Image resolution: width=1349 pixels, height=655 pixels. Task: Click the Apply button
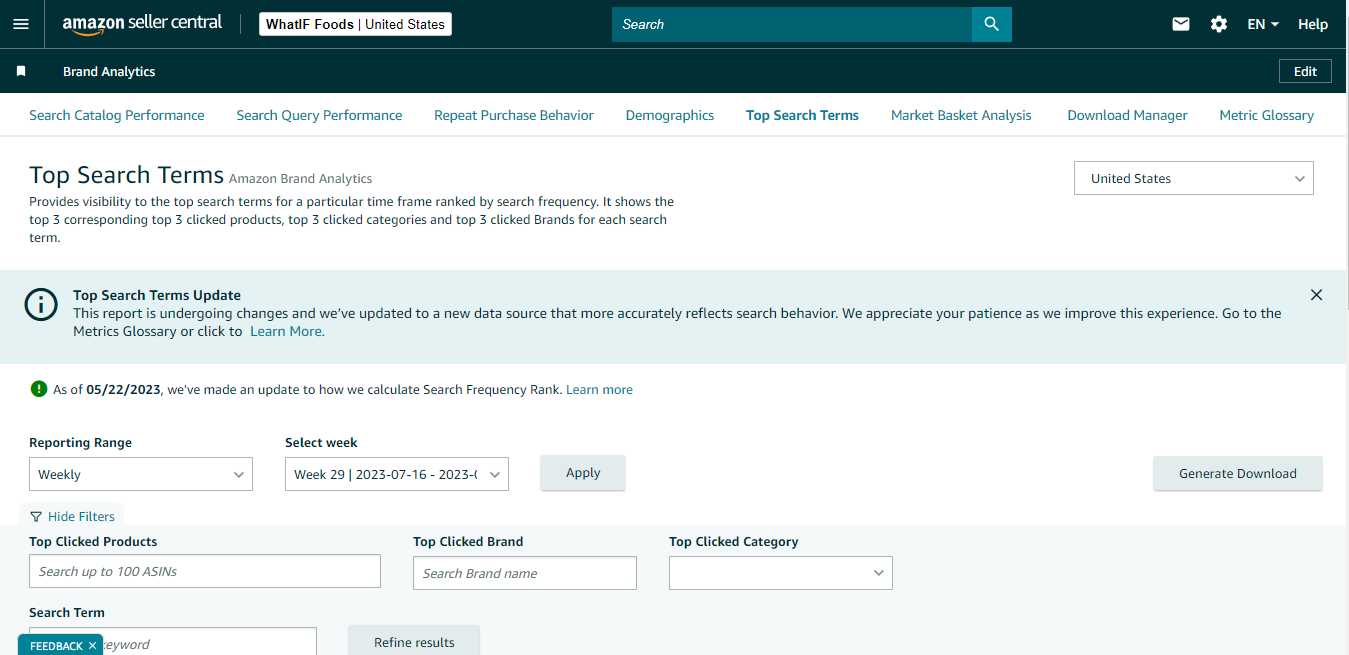tap(583, 472)
